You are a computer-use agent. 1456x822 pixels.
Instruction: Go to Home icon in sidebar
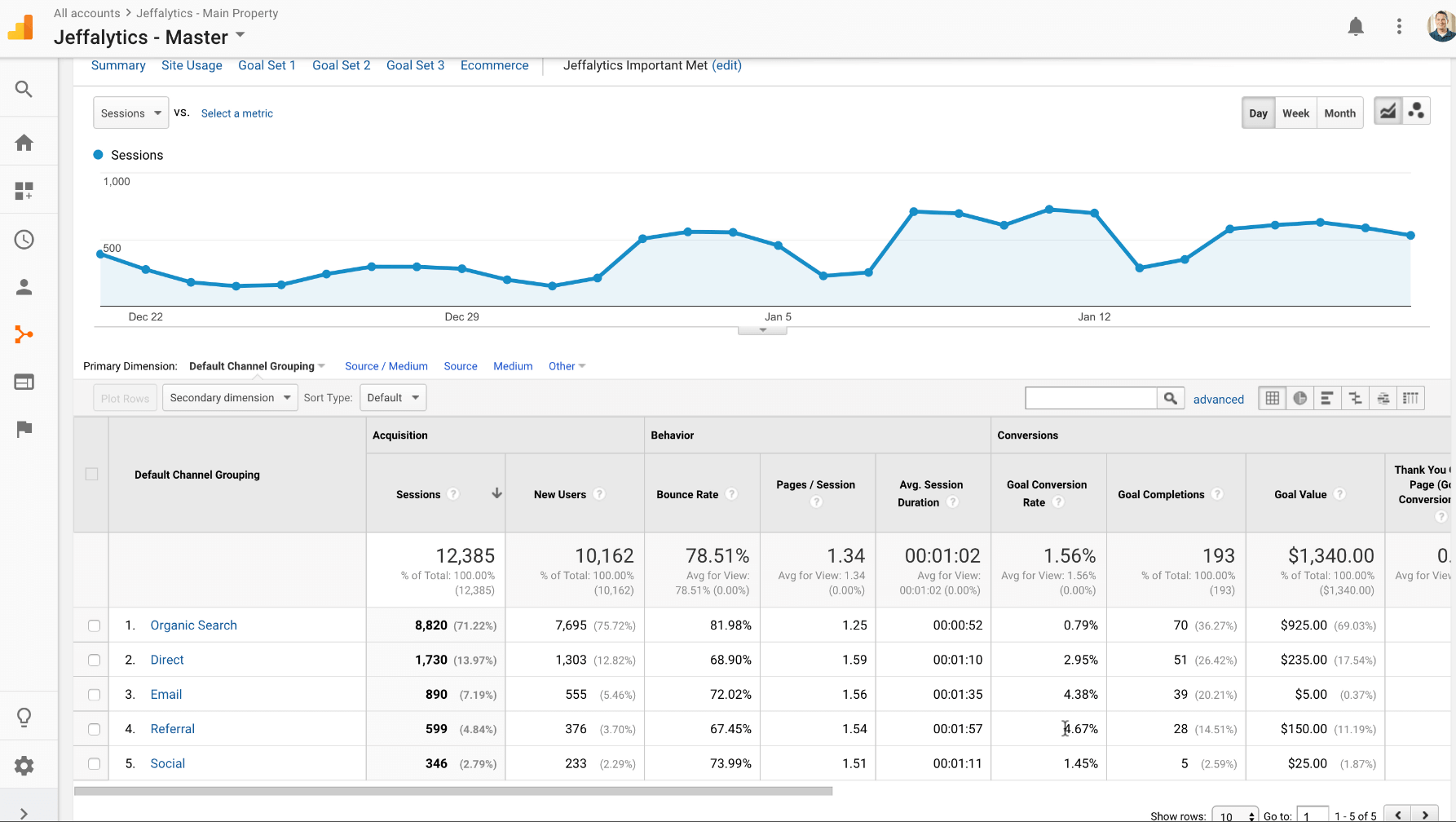coord(24,143)
